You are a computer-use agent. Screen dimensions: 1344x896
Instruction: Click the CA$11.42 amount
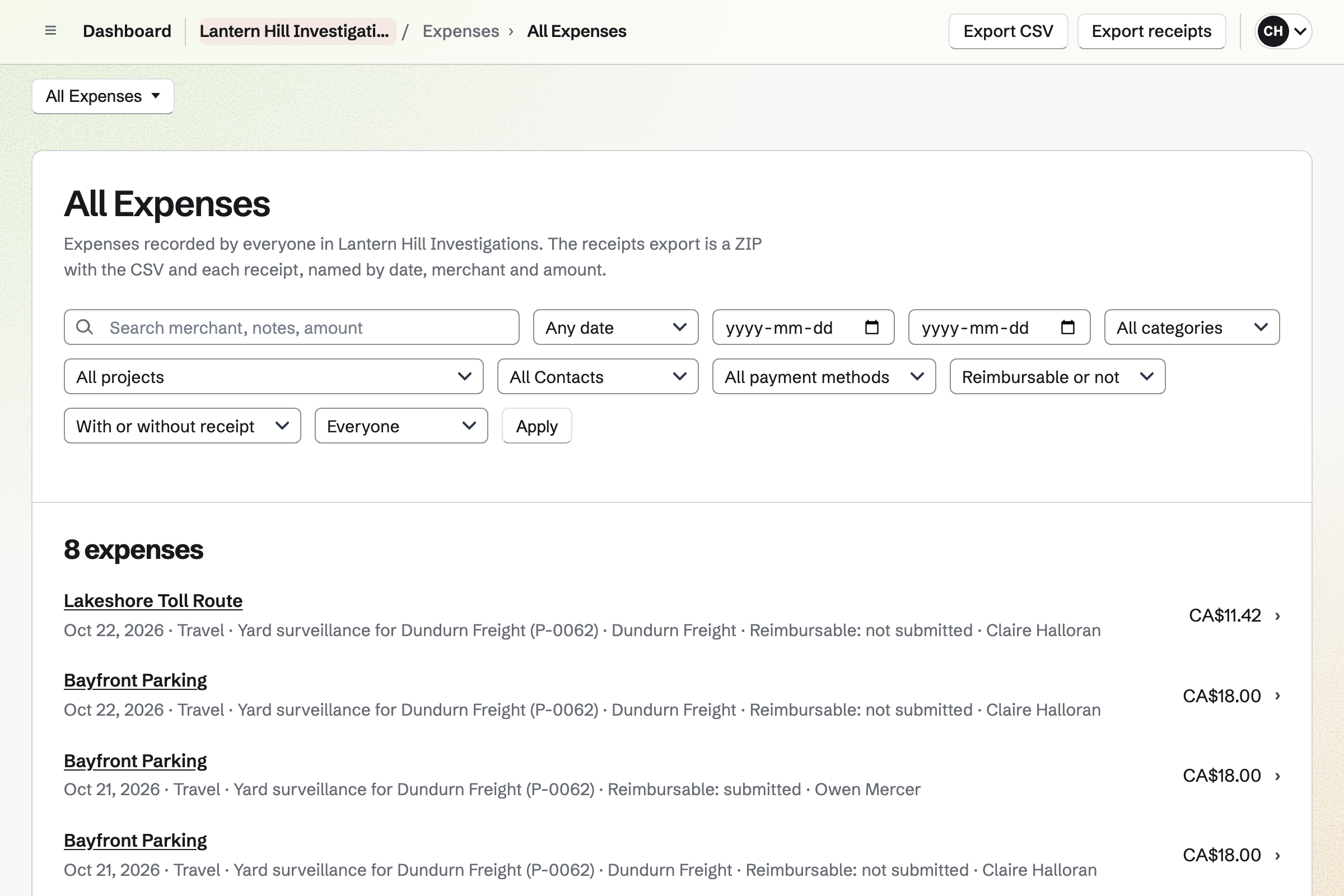pyautogui.click(x=1225, y=615)
